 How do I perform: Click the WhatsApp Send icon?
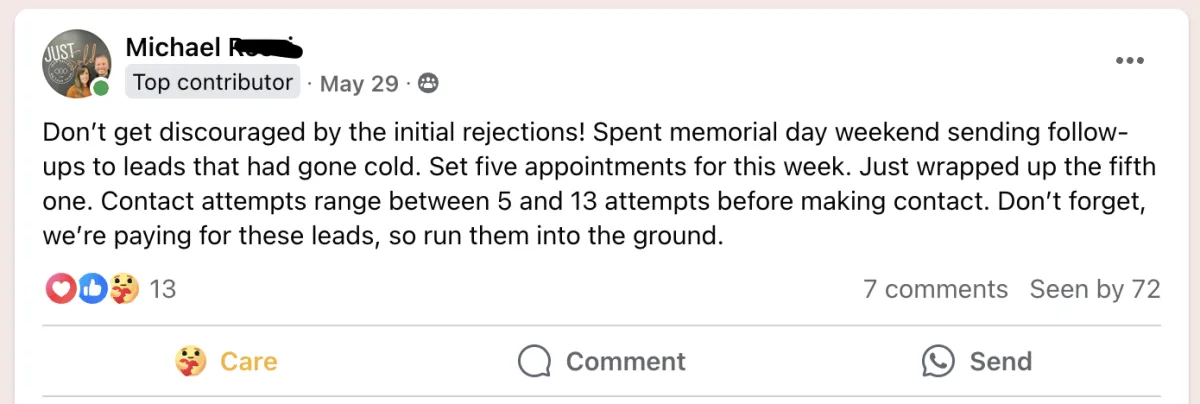[x=938, y=361]
